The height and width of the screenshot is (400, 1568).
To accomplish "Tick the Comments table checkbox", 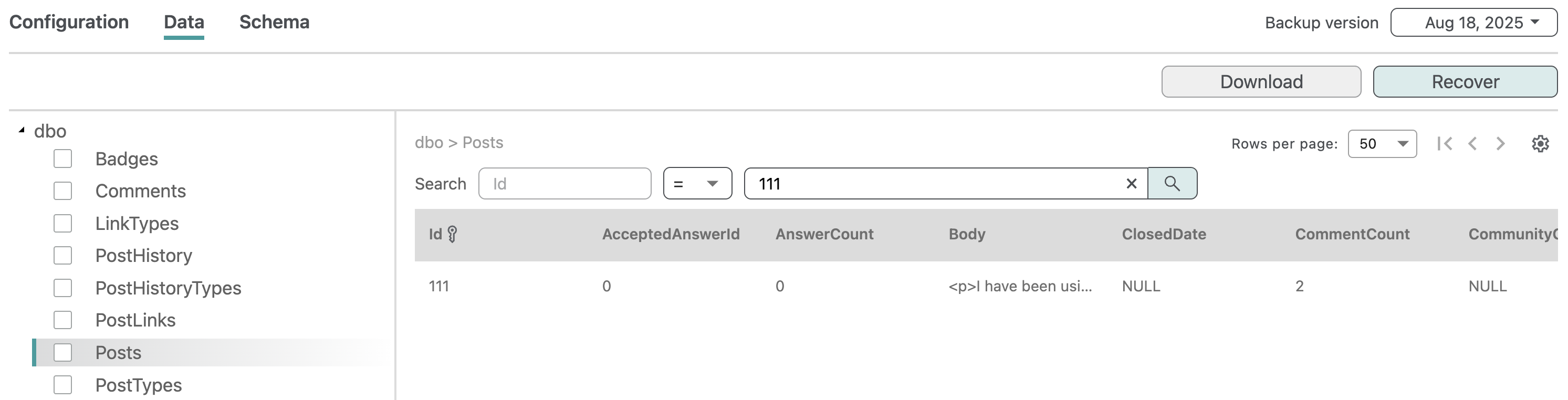I will [x=62, y=191].
